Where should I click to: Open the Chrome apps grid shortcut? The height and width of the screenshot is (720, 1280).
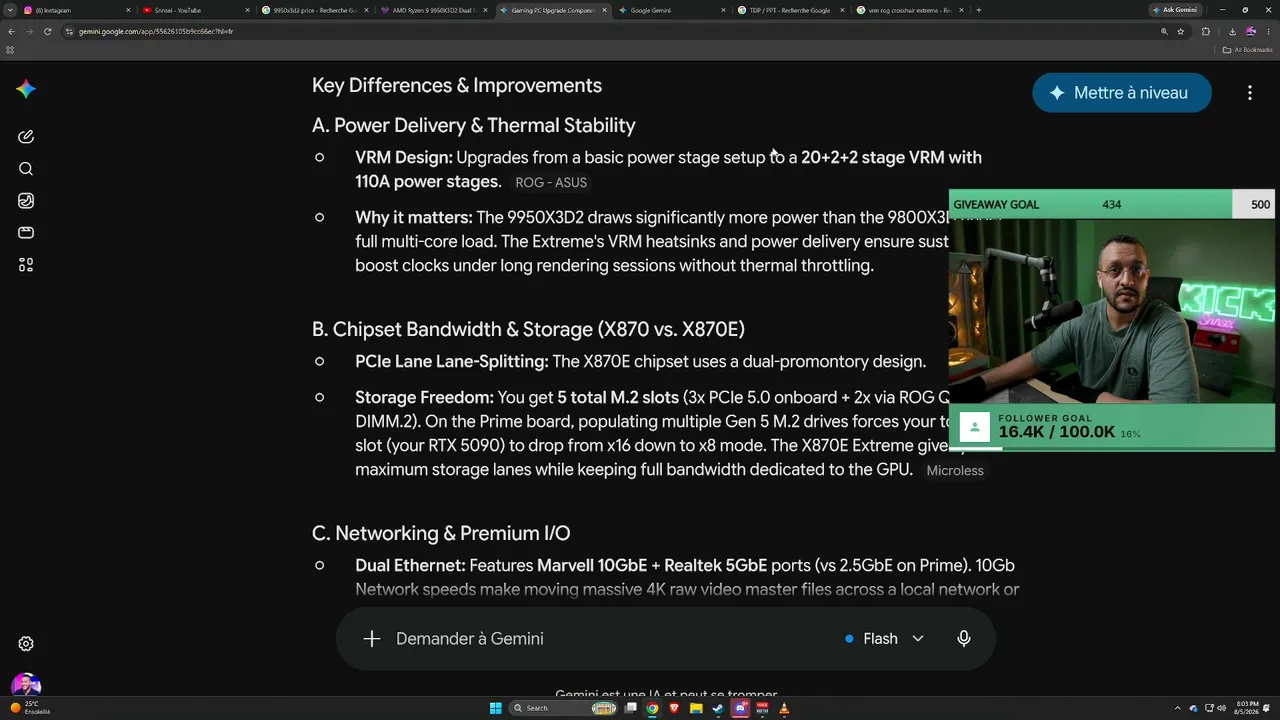point(11,49)
